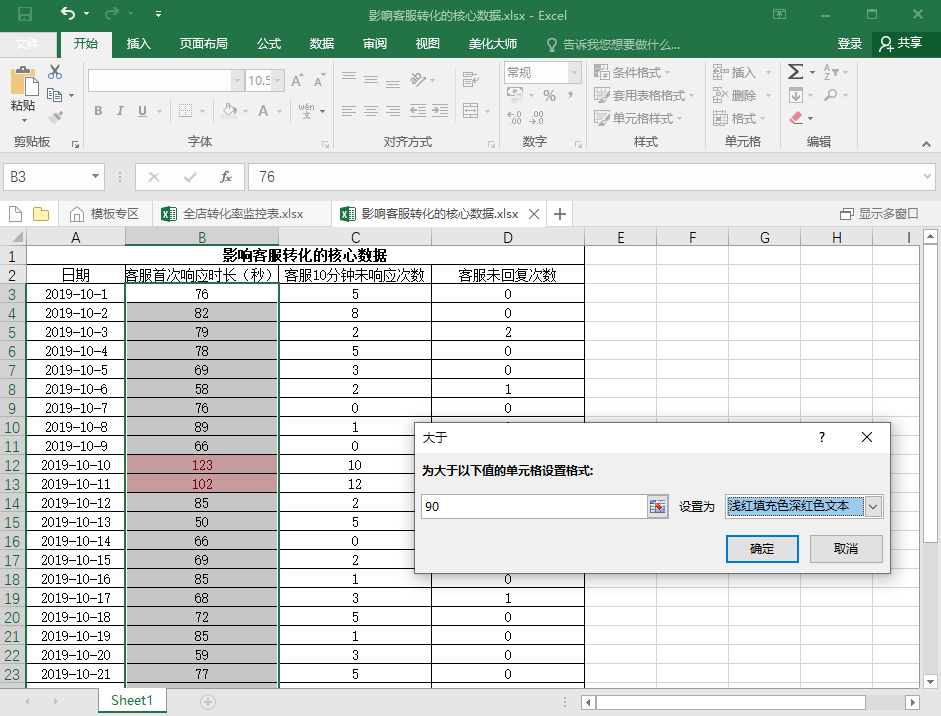Click the new blank document icon
Screen dimensions: 941x716
16,214
